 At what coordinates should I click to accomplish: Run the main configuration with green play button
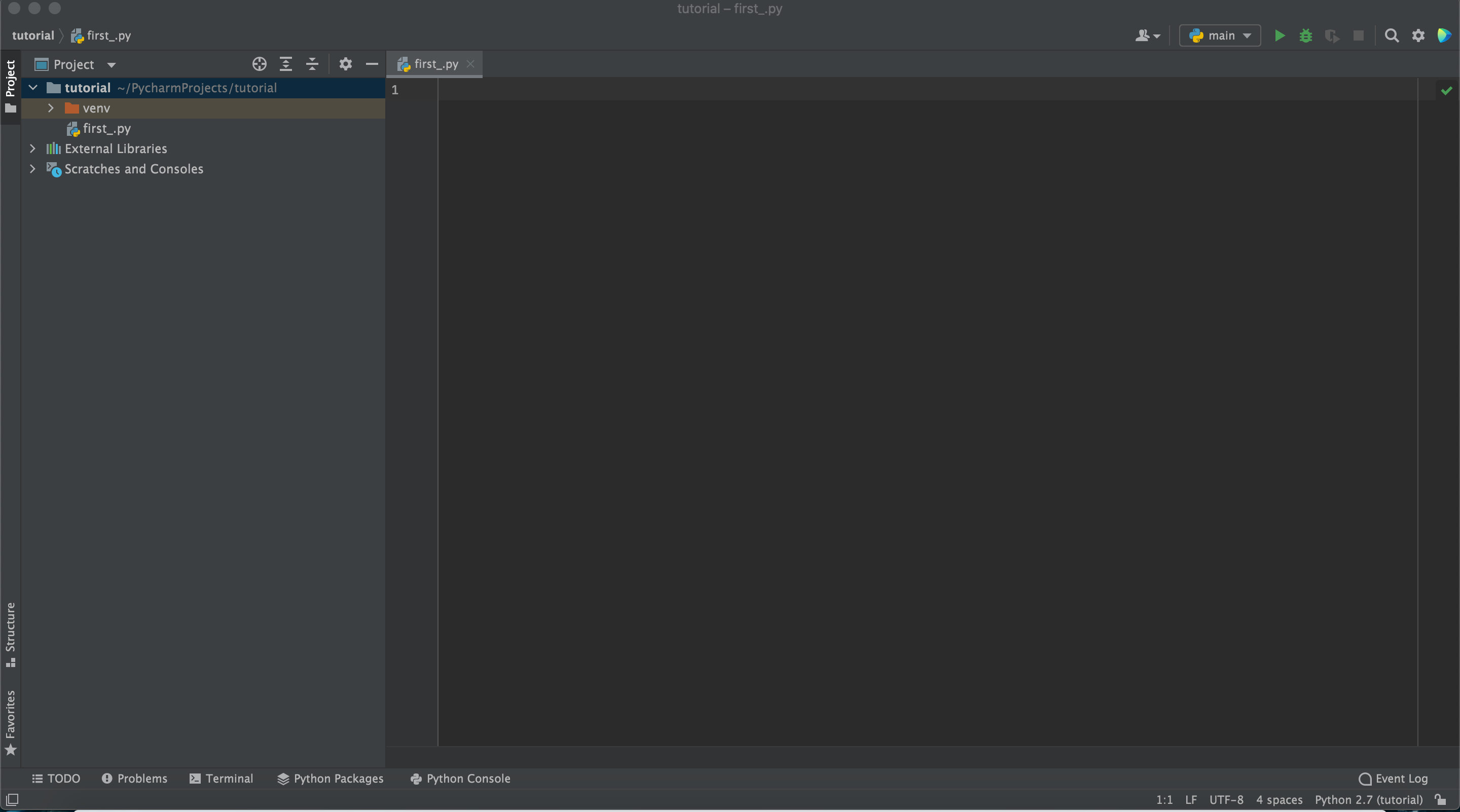pos(1279,35)
